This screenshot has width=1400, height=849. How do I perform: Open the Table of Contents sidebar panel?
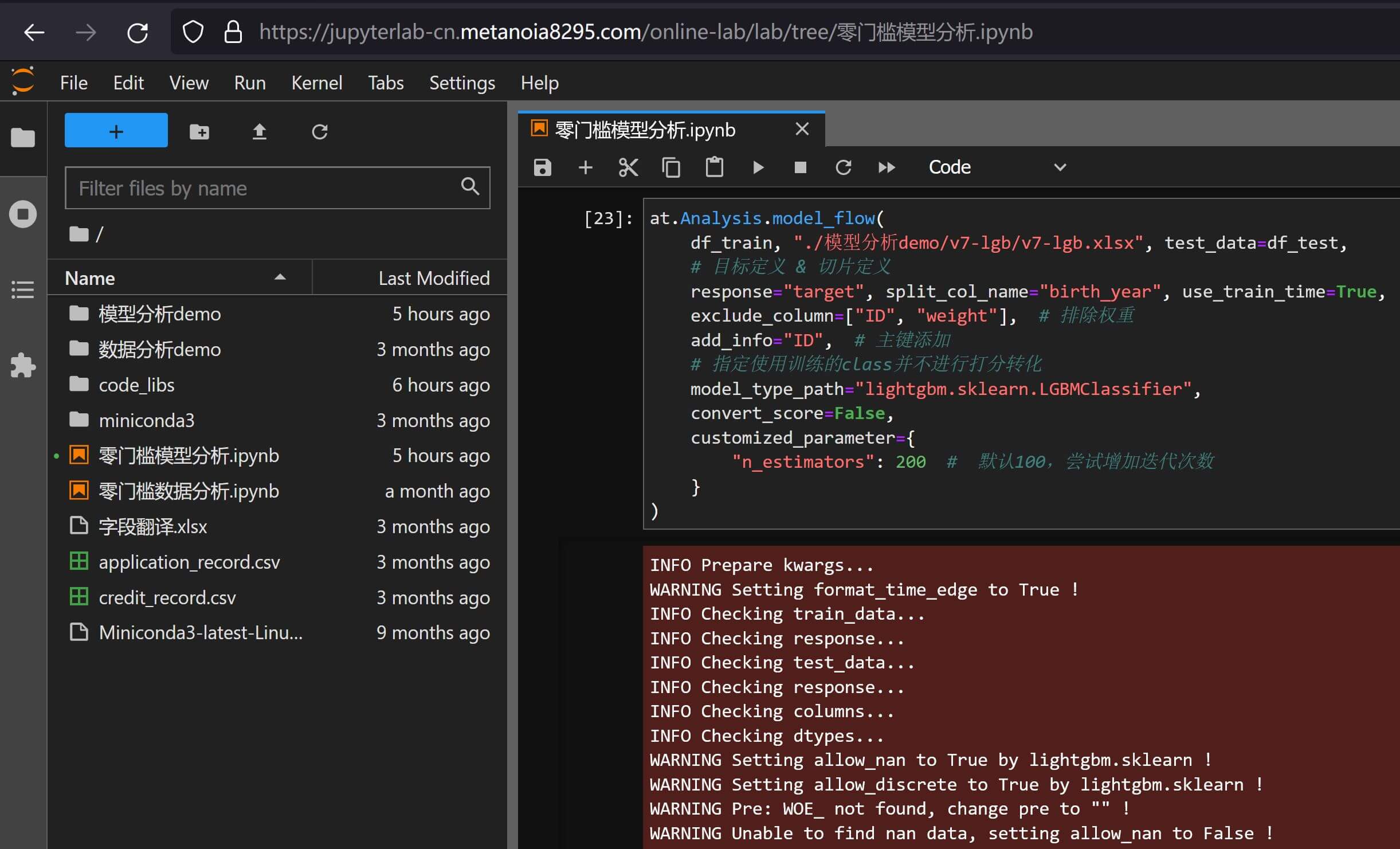[23, 289]
